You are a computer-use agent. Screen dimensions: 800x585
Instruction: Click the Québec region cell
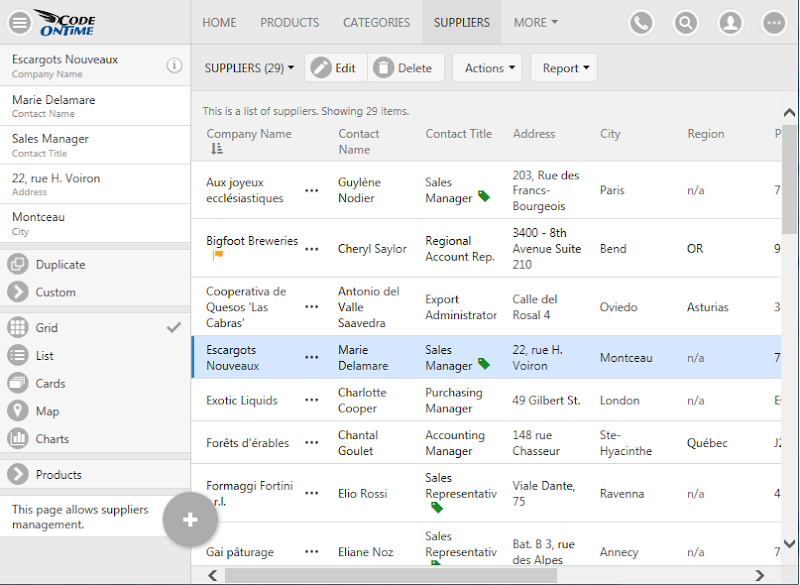[x=707, y=443]
